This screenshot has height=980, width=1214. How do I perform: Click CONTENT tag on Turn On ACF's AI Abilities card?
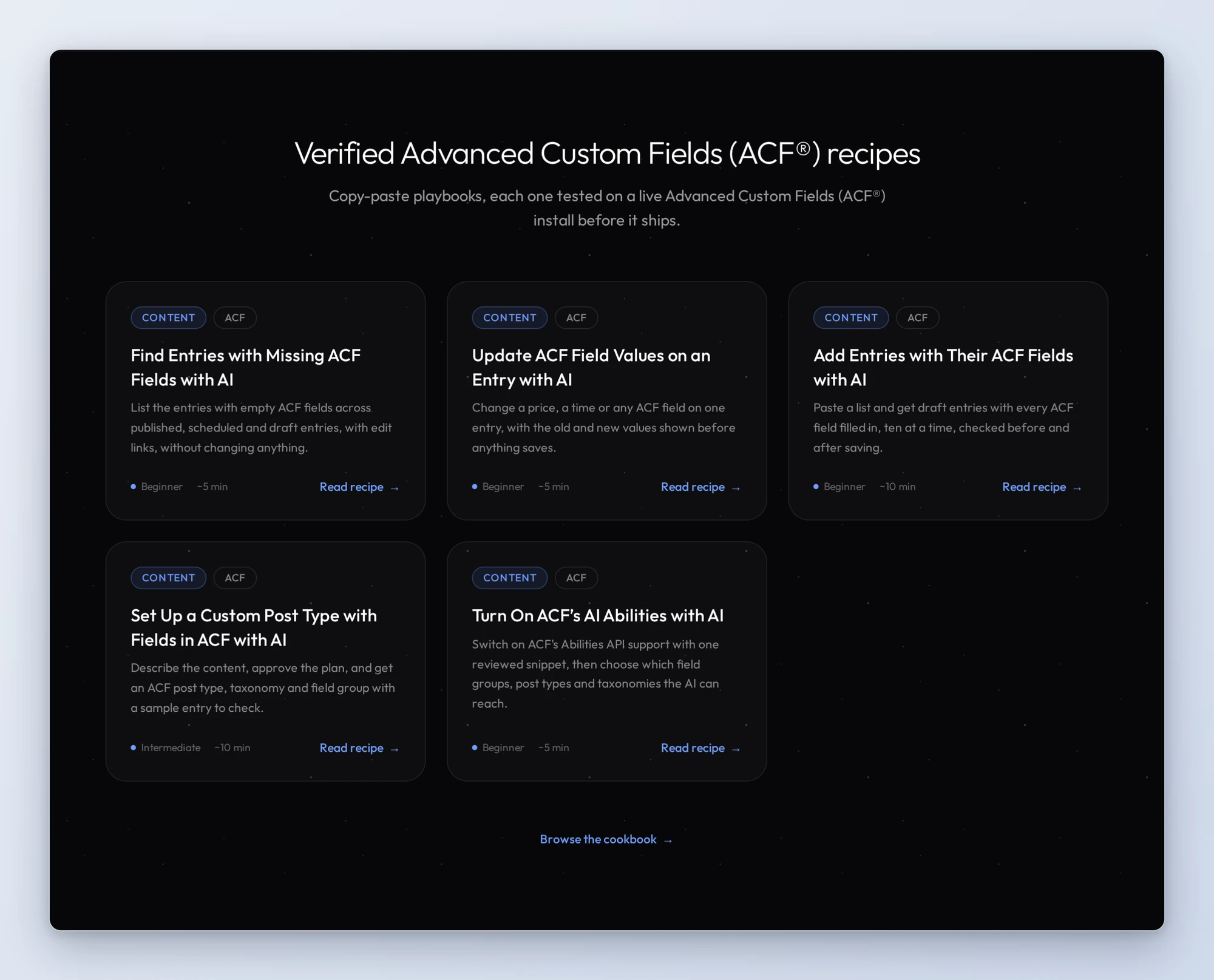coord(510,578)
